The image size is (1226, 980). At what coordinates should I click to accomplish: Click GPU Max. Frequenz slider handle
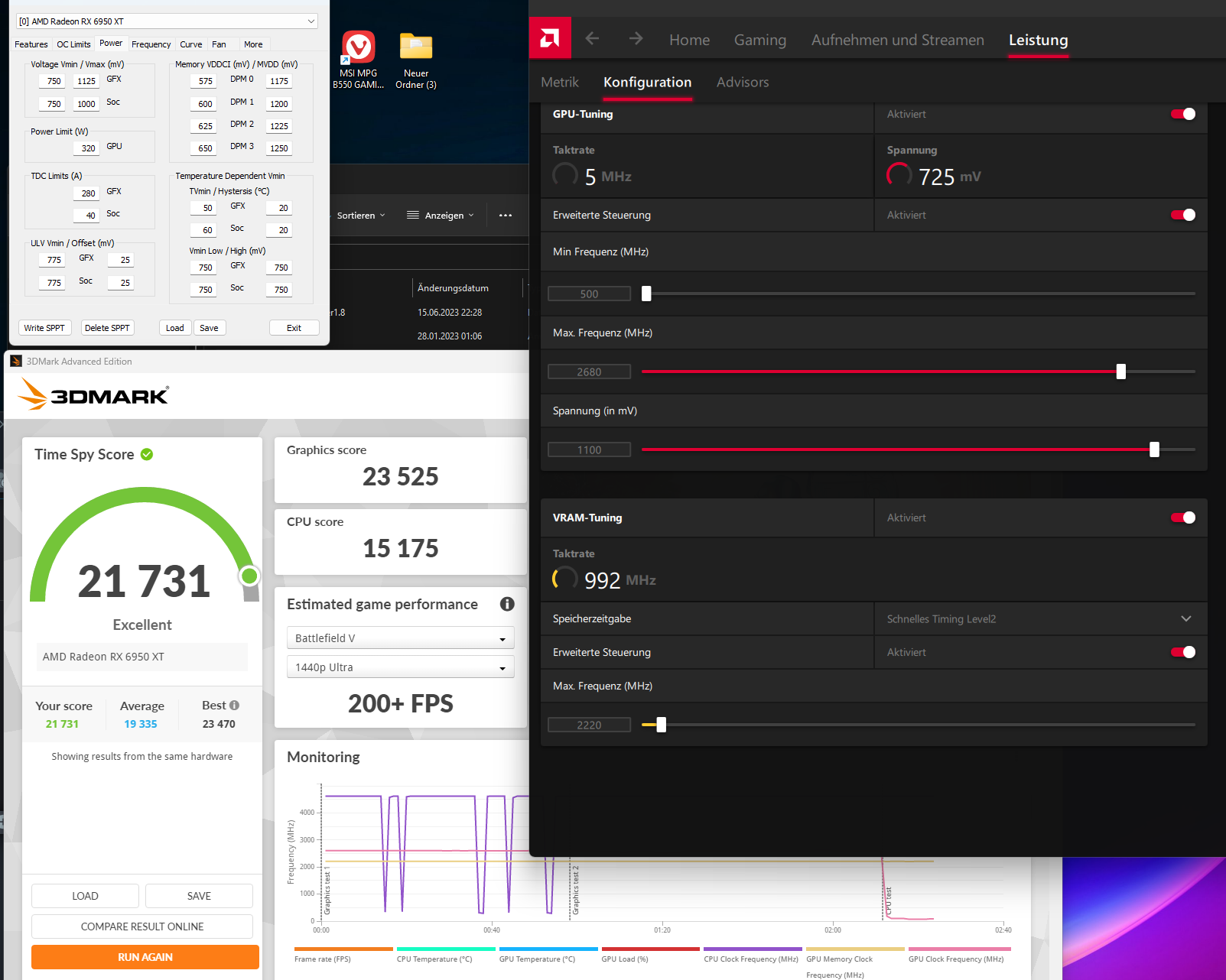point(1121,372)
